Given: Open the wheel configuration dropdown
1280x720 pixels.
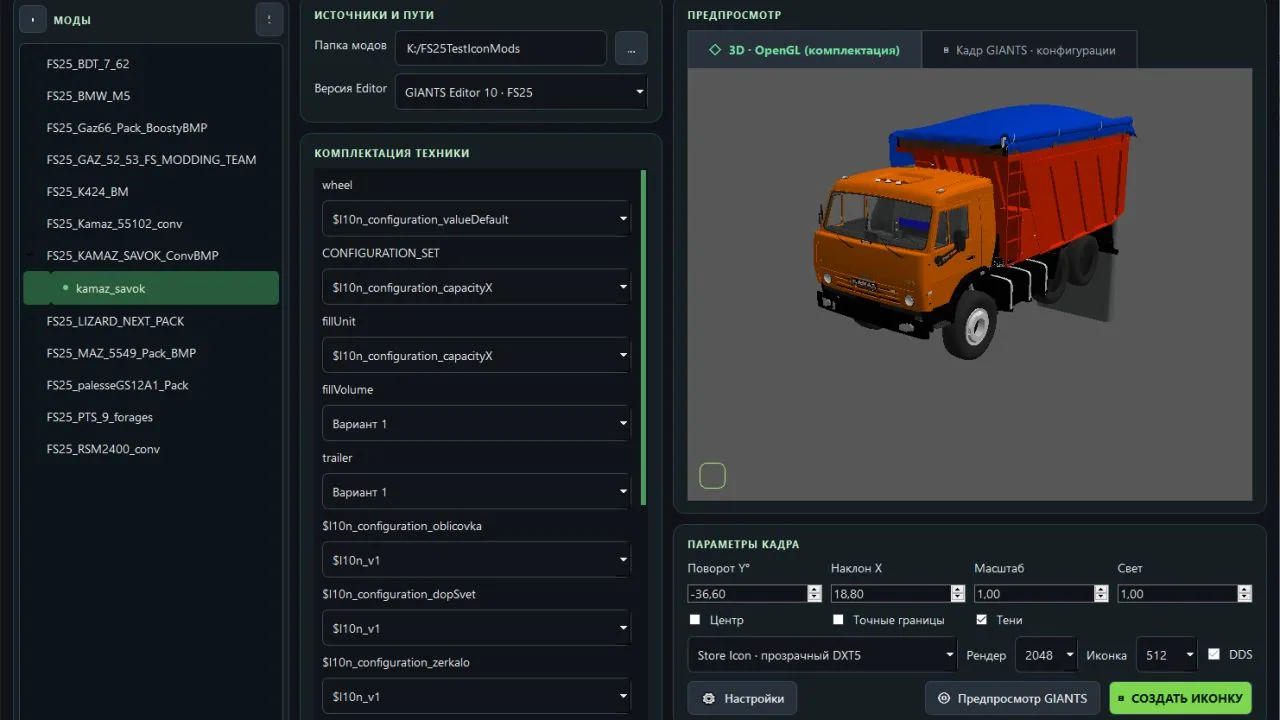Looking at the screenshot, I should 476,219.
